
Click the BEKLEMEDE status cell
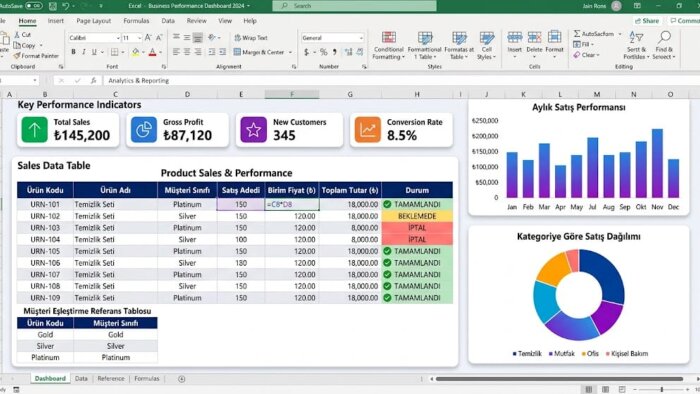(417, 216)
